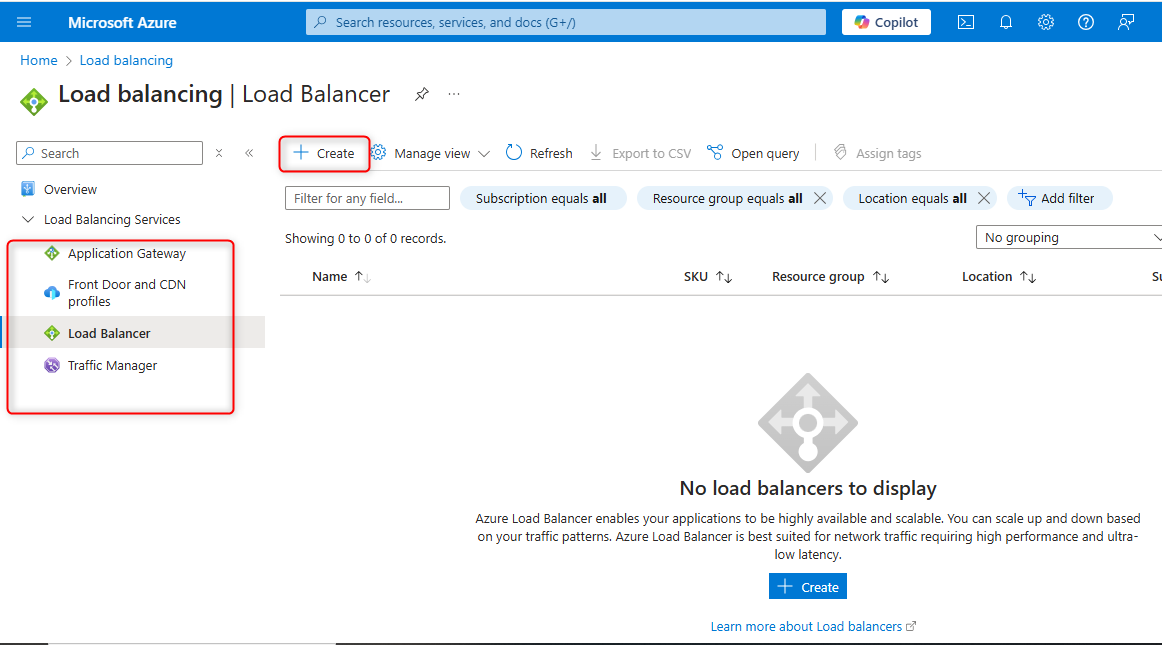The height and width of the screenshot is (645, 1162).
Task: Collapse the sidebar with double chevron
Action: click(249, 153)
